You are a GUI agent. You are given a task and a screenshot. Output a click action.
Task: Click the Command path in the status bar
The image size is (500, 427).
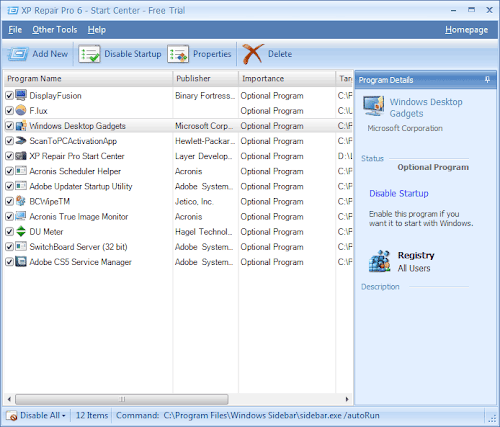tap(271, 416)
